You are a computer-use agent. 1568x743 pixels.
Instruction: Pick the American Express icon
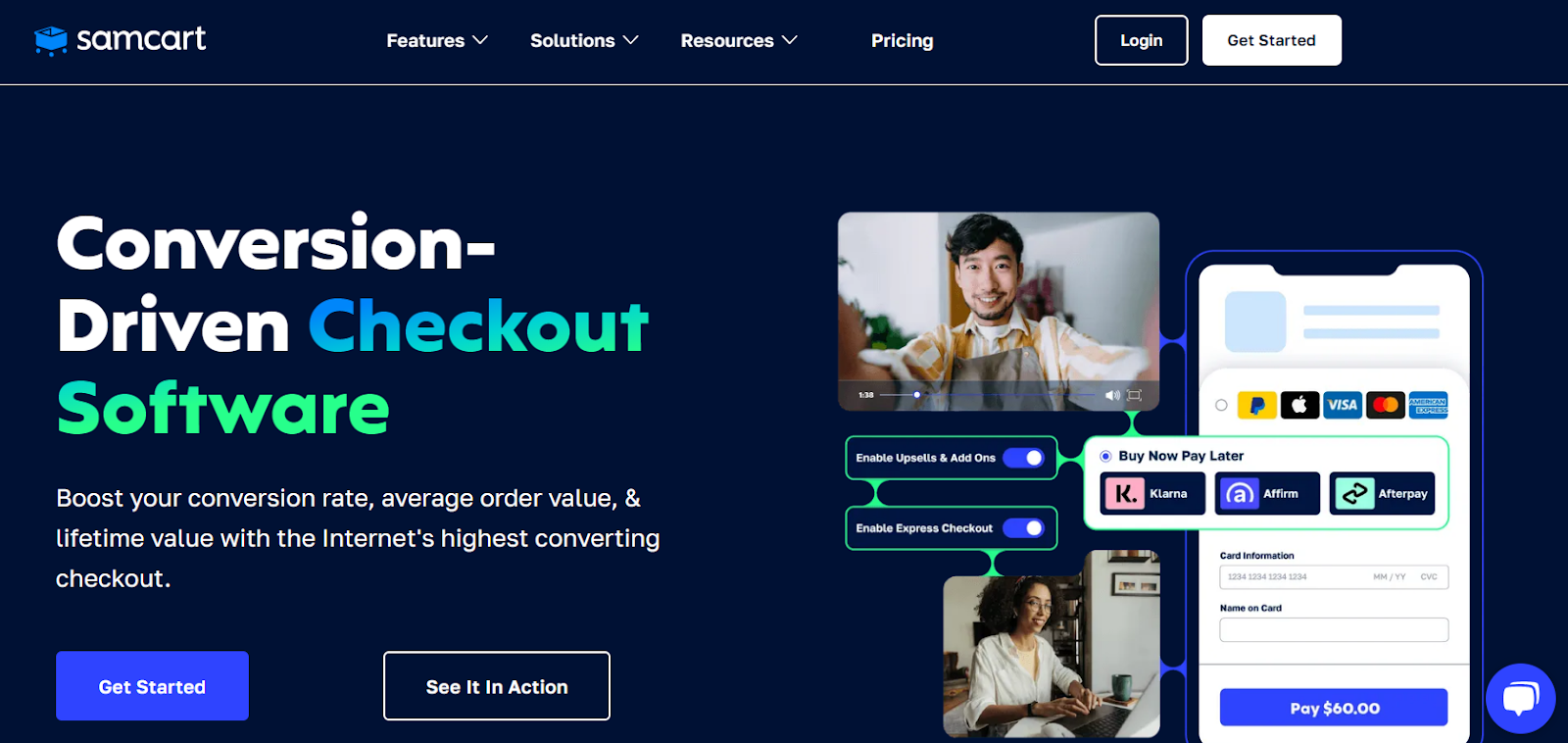pyautogui.click(x=1429, y=405)
